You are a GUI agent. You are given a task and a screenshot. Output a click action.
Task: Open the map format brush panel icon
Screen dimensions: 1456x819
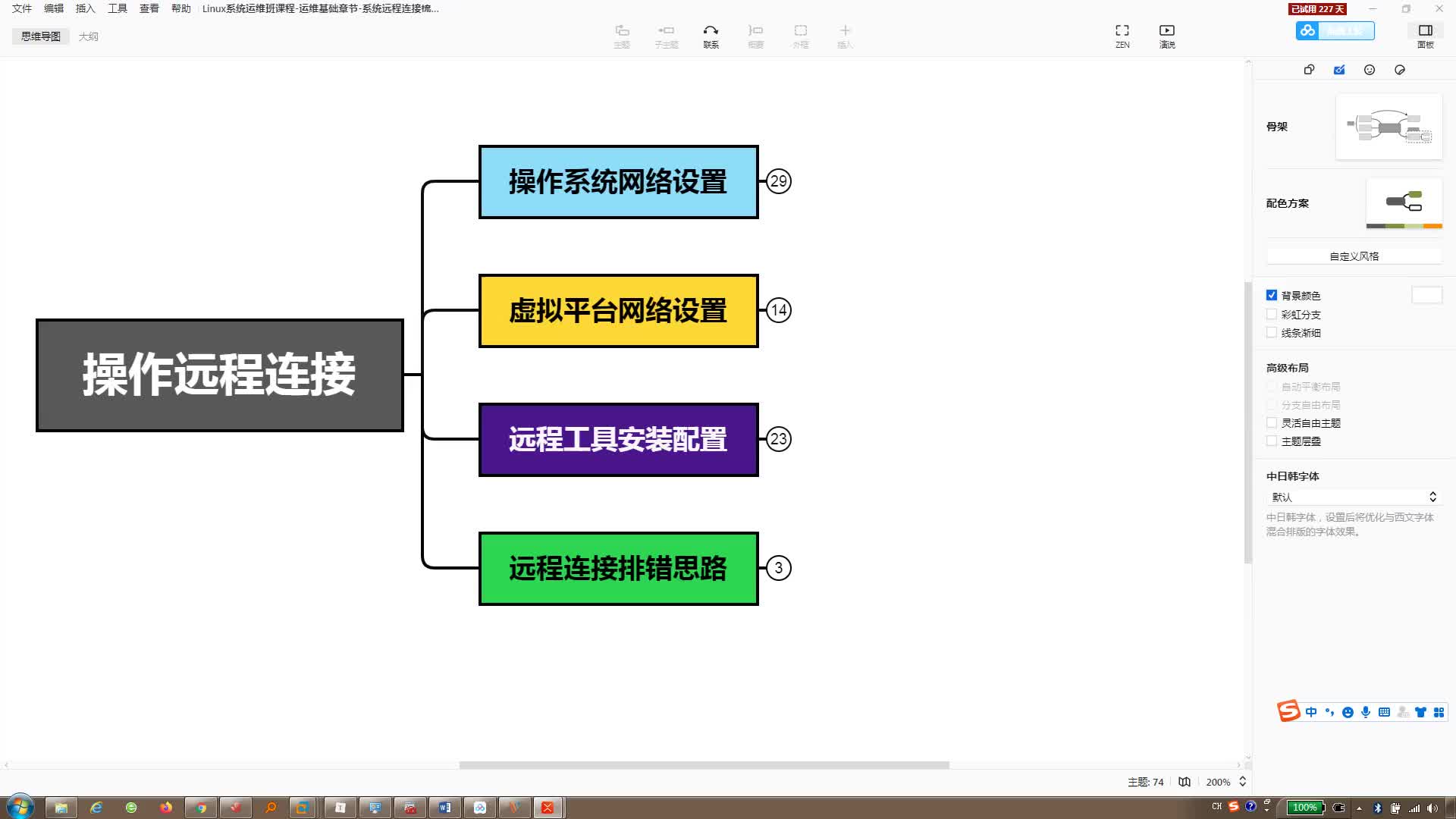(1339, 70)
